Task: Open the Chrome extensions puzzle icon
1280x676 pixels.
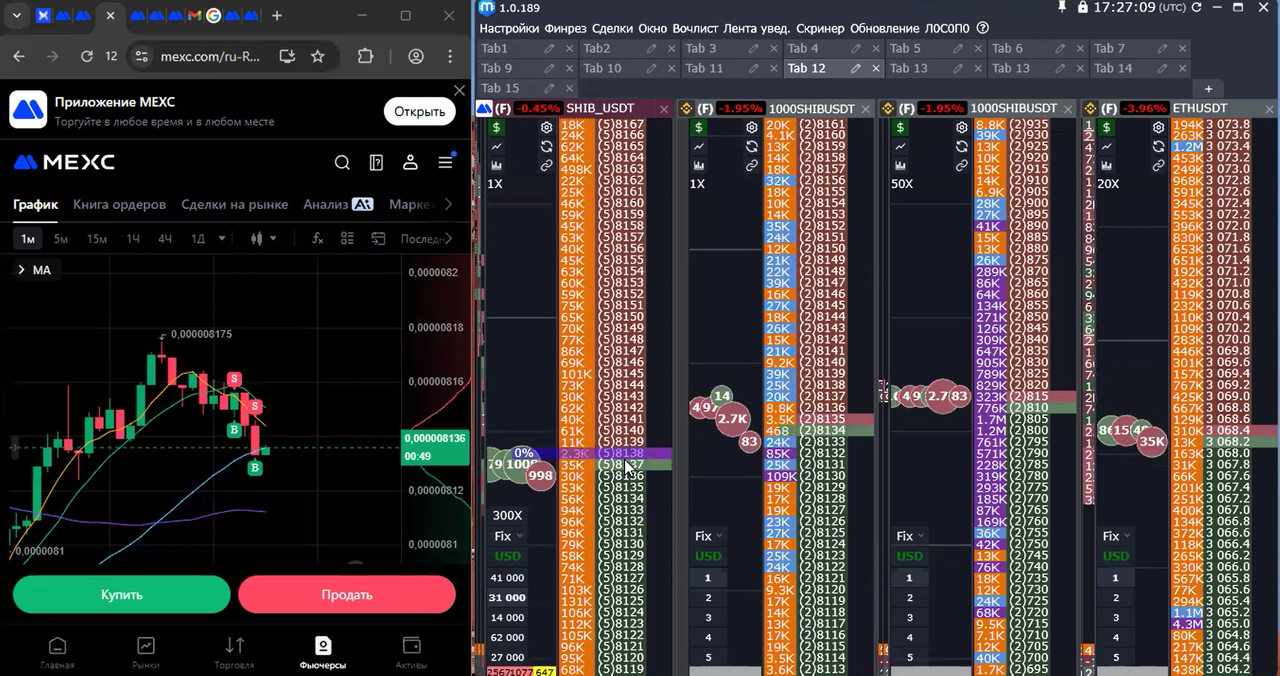Action: (x=365, y=57)
